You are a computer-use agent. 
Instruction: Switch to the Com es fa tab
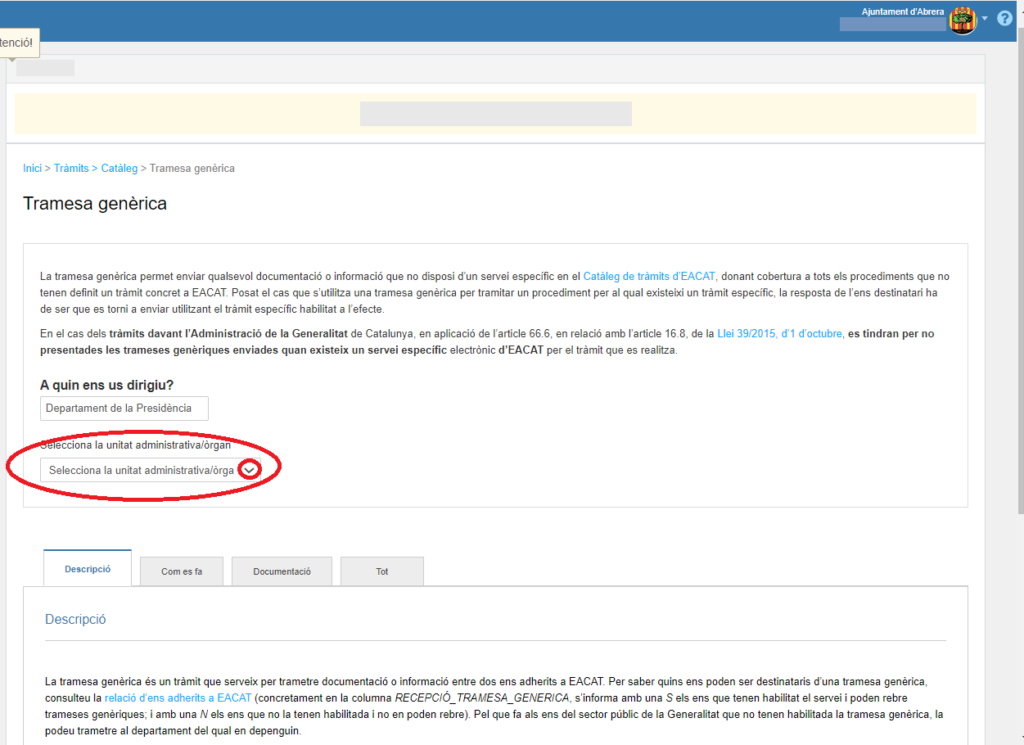[x=181, y=571]
